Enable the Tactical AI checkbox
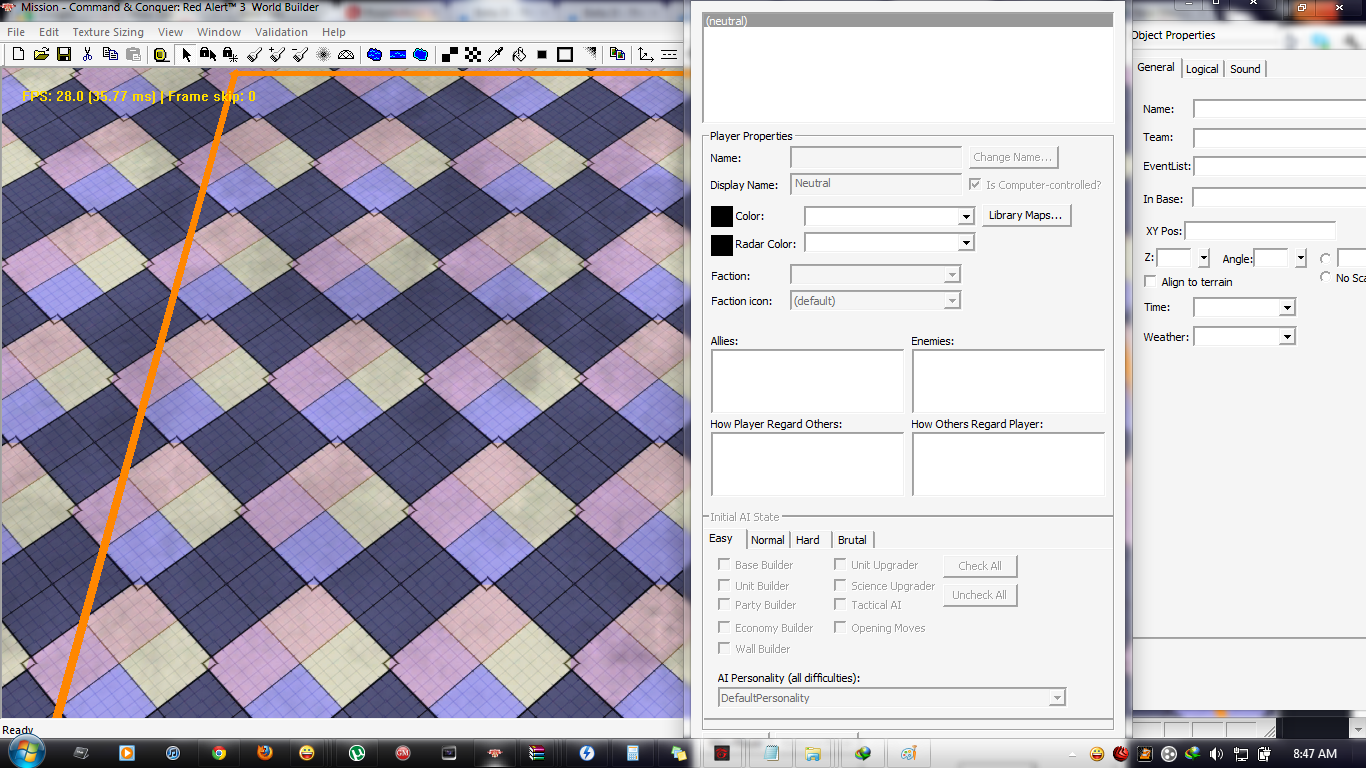The width and height of the screenshot is (1366, 768). (x=840, y=604)
